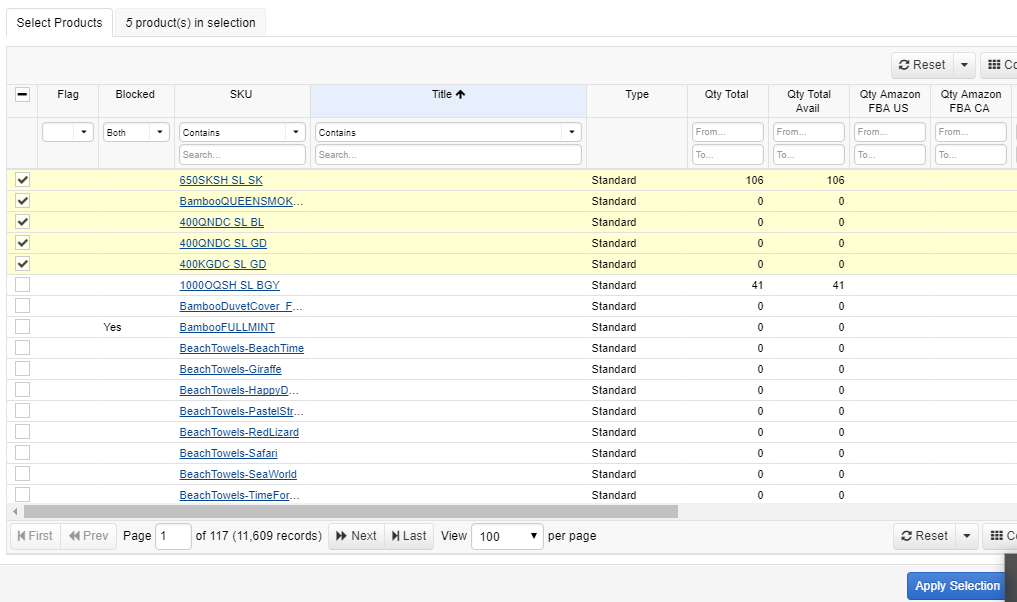Open the Title Contains filter dropdown

pyautogui.click(x=448, y=132)
